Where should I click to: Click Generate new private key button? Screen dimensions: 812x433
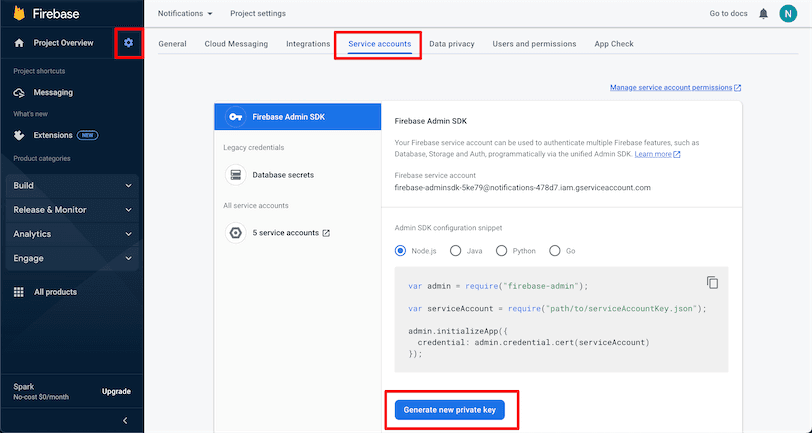450,410
